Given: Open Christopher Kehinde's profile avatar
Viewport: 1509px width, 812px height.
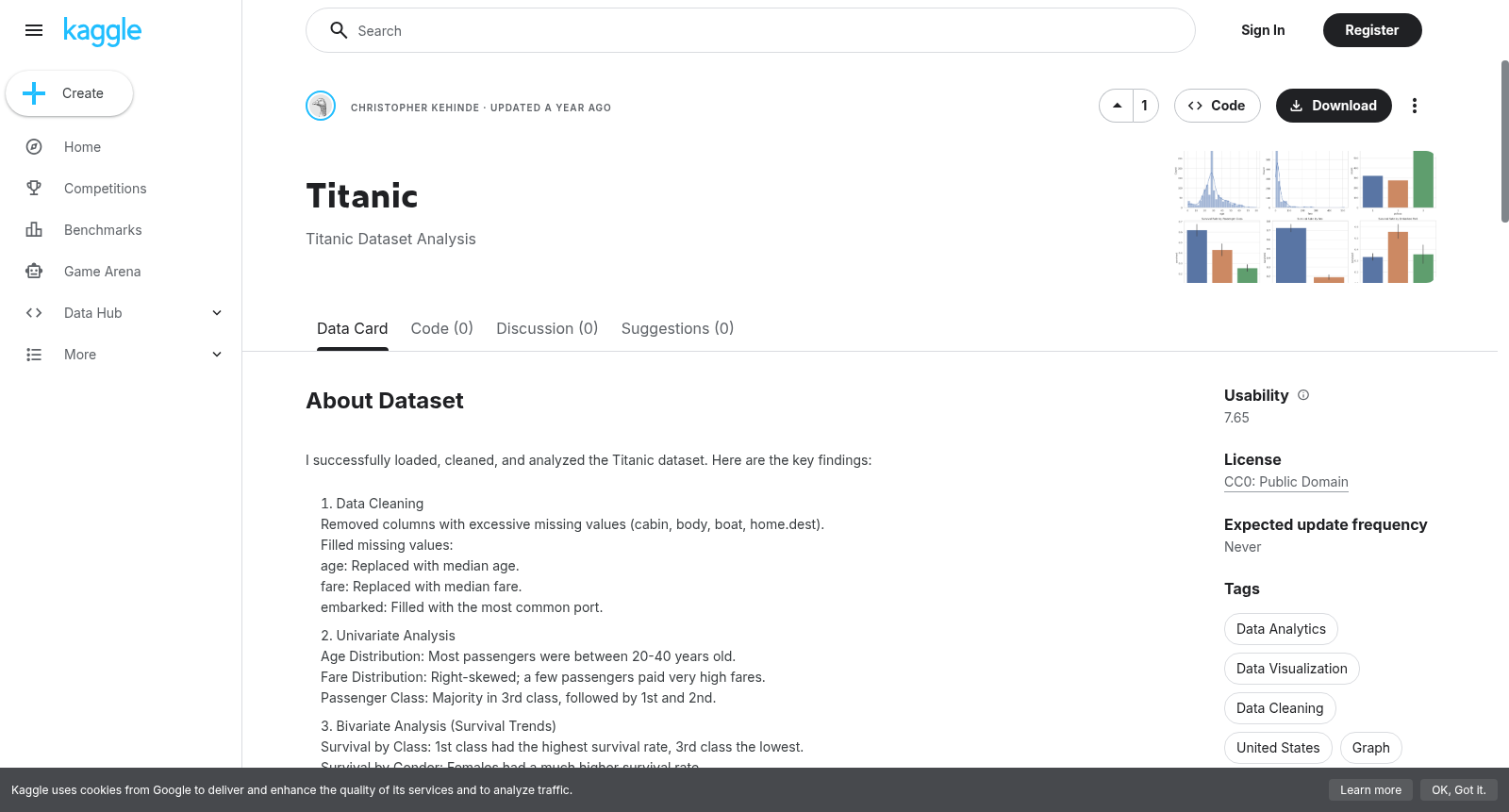Looking at the screenshot, I should pyautogui.click(x=321, y=106).
